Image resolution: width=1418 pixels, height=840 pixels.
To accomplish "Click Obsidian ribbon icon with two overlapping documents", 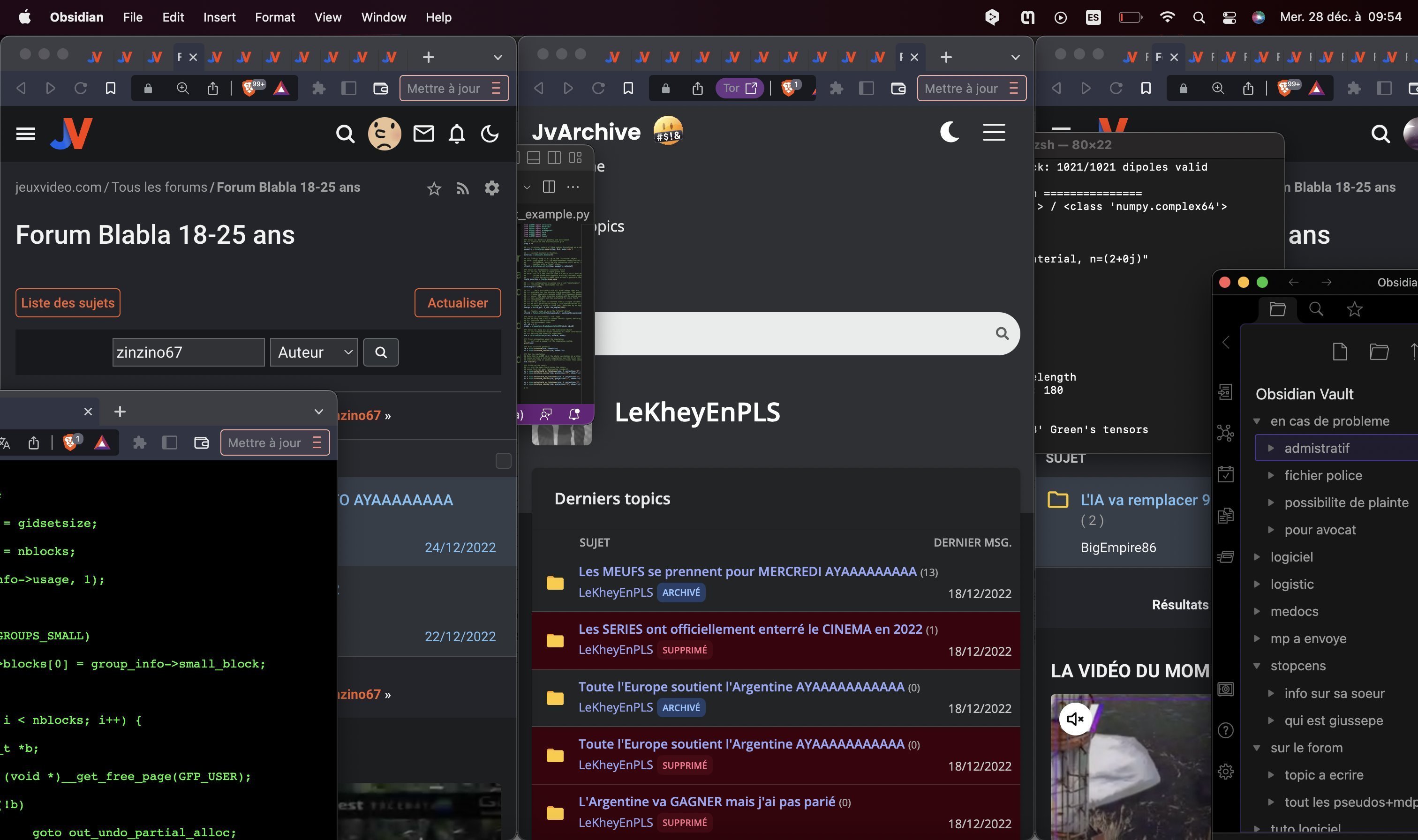I will point(1226,515).
